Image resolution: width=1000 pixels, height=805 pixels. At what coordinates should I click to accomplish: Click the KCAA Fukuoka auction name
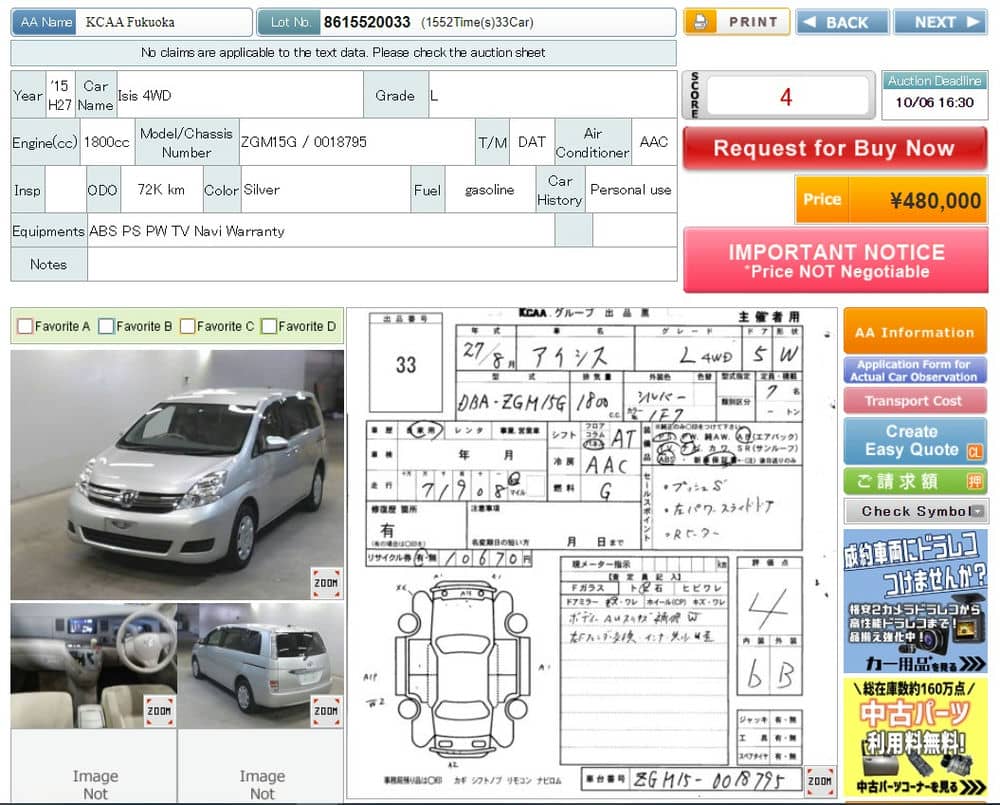(x=130, y=22)
